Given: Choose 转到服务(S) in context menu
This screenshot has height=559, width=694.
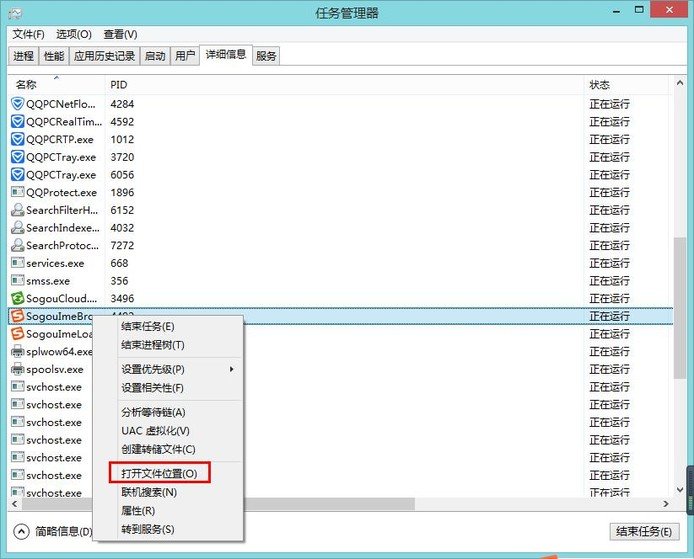Looking at the screenshot, I should pyautogui.click(x=148, y=529).
